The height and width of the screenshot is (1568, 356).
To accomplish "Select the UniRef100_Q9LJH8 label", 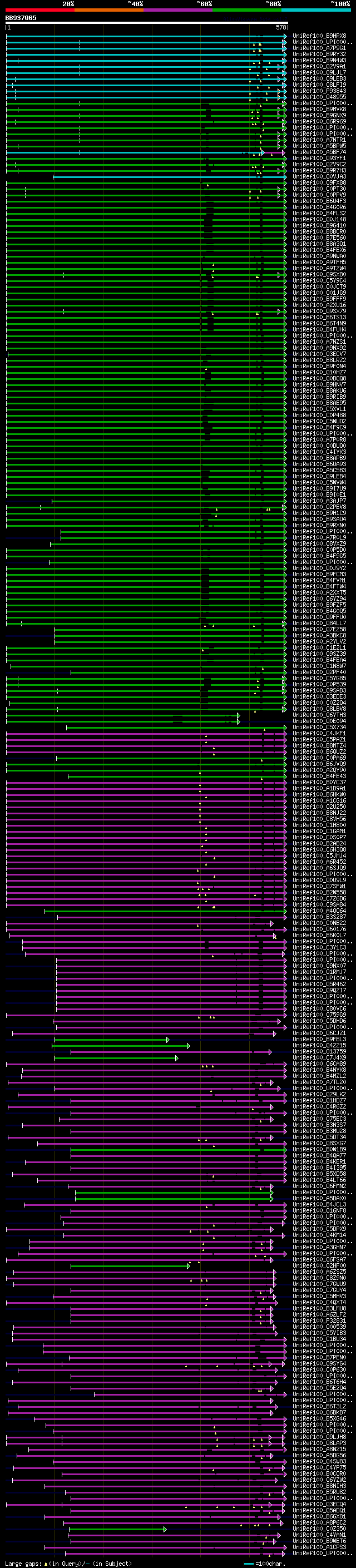I will point(319,1437).
